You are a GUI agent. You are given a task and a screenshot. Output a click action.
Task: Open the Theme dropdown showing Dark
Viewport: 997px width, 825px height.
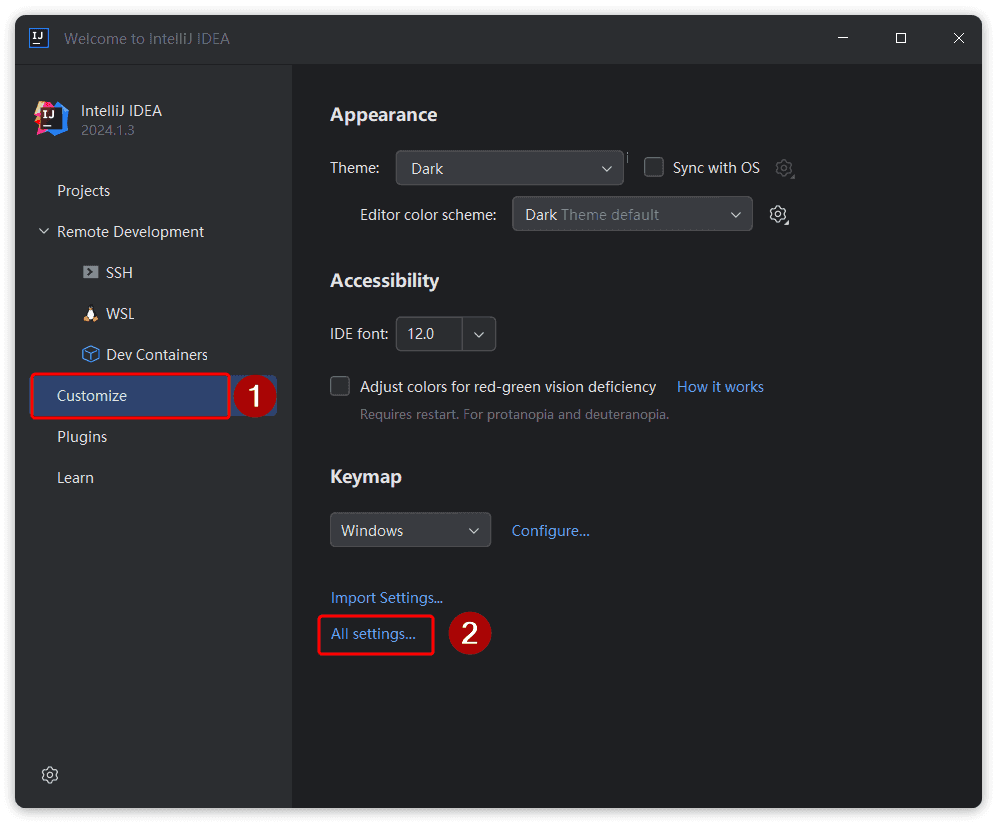[x=509, y=168]
